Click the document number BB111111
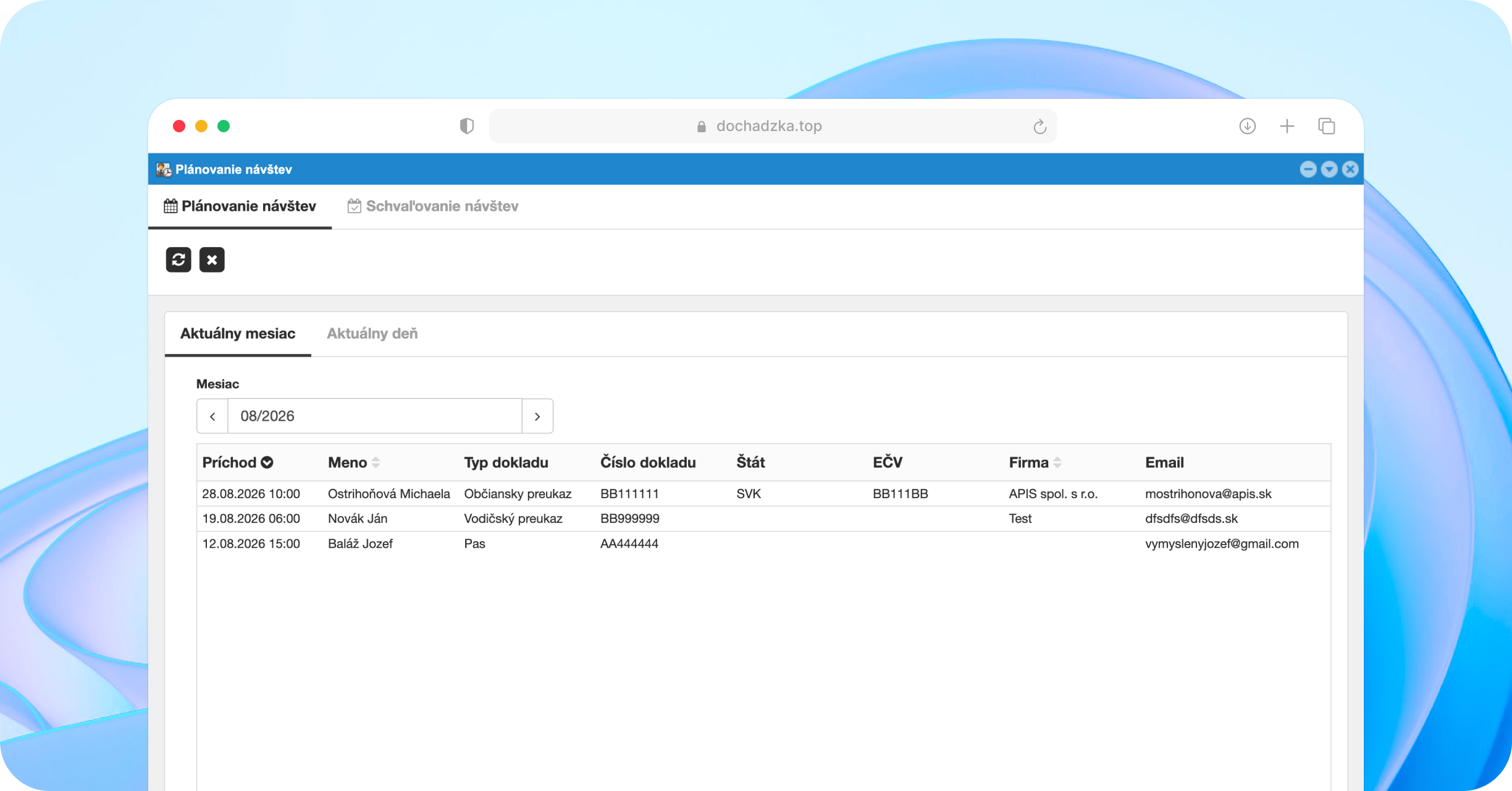The image size is (1512, 791). click(629, 494)
